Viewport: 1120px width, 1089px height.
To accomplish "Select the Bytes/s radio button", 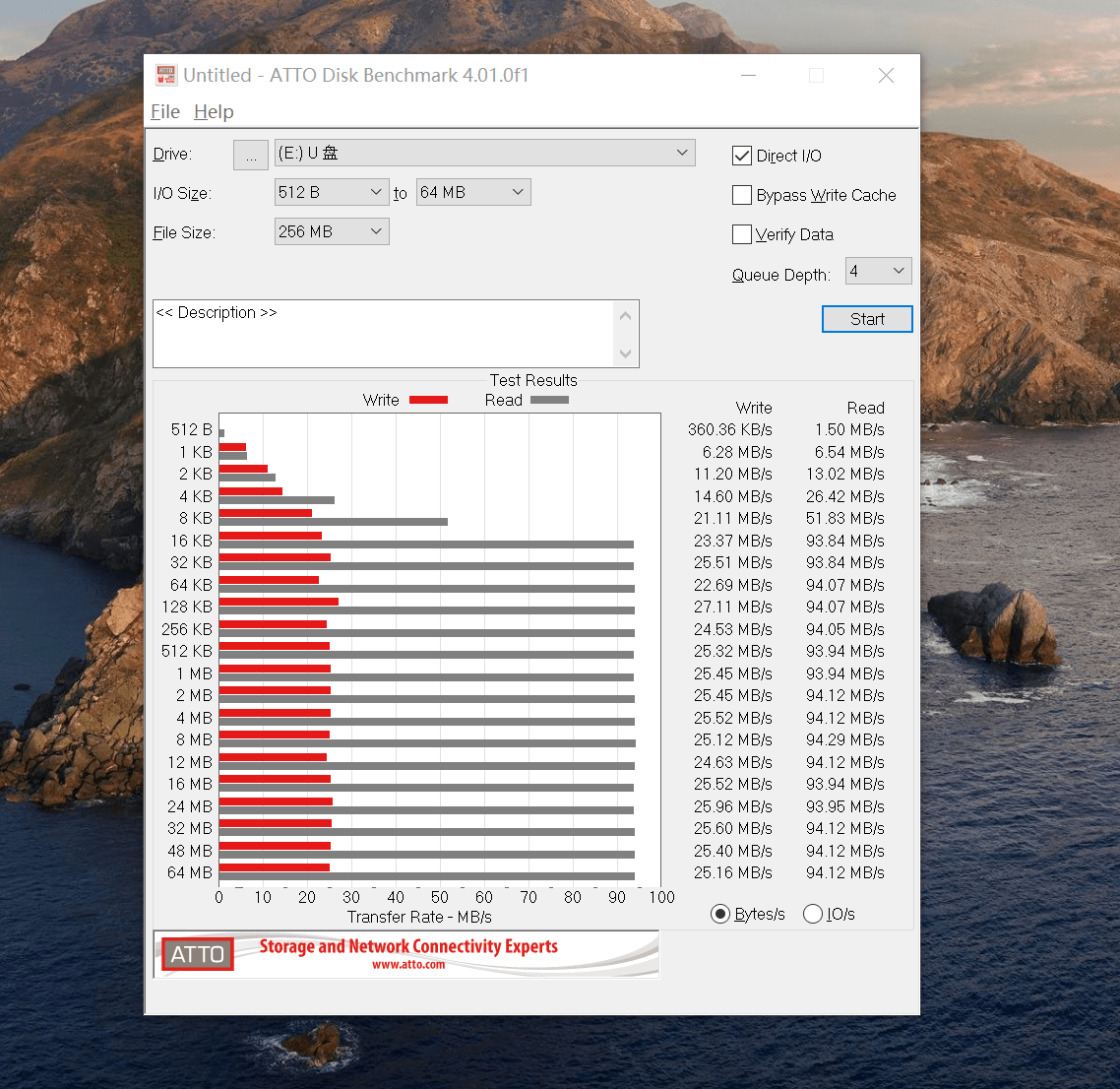I will [x=720, y=914].
